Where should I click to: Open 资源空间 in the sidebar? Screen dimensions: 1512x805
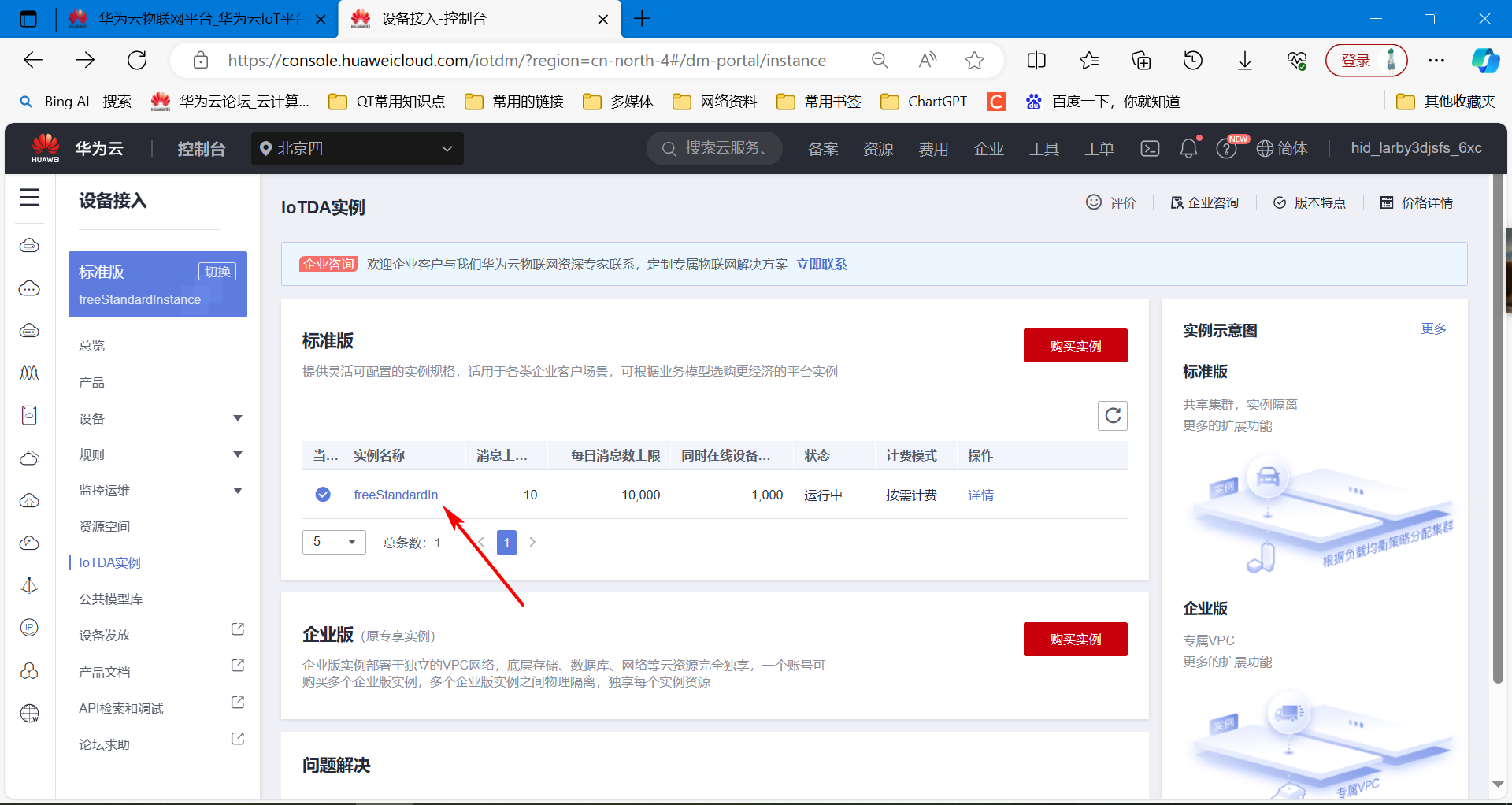click(x=105, y=526)
